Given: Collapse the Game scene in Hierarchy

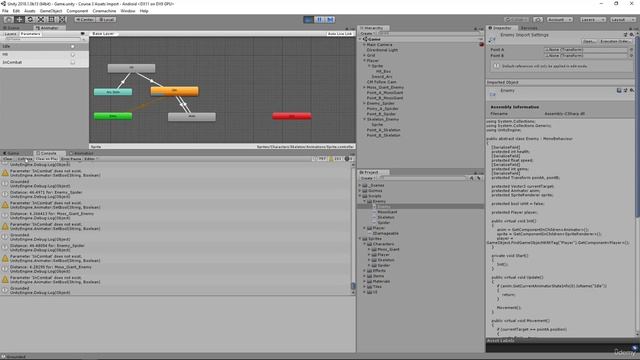Looking at the screenshot, I should pyautogui.click(x=360, y=39).
